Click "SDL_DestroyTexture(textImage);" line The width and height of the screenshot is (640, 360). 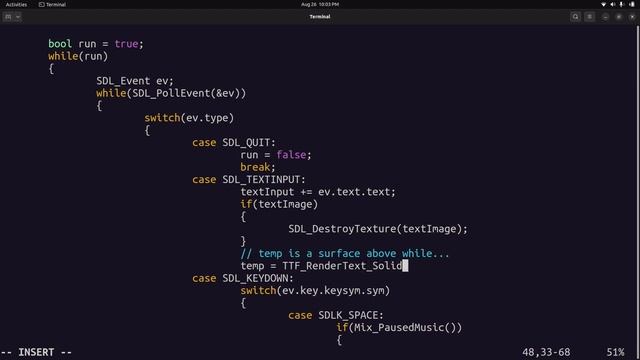(x=378, y=229)
